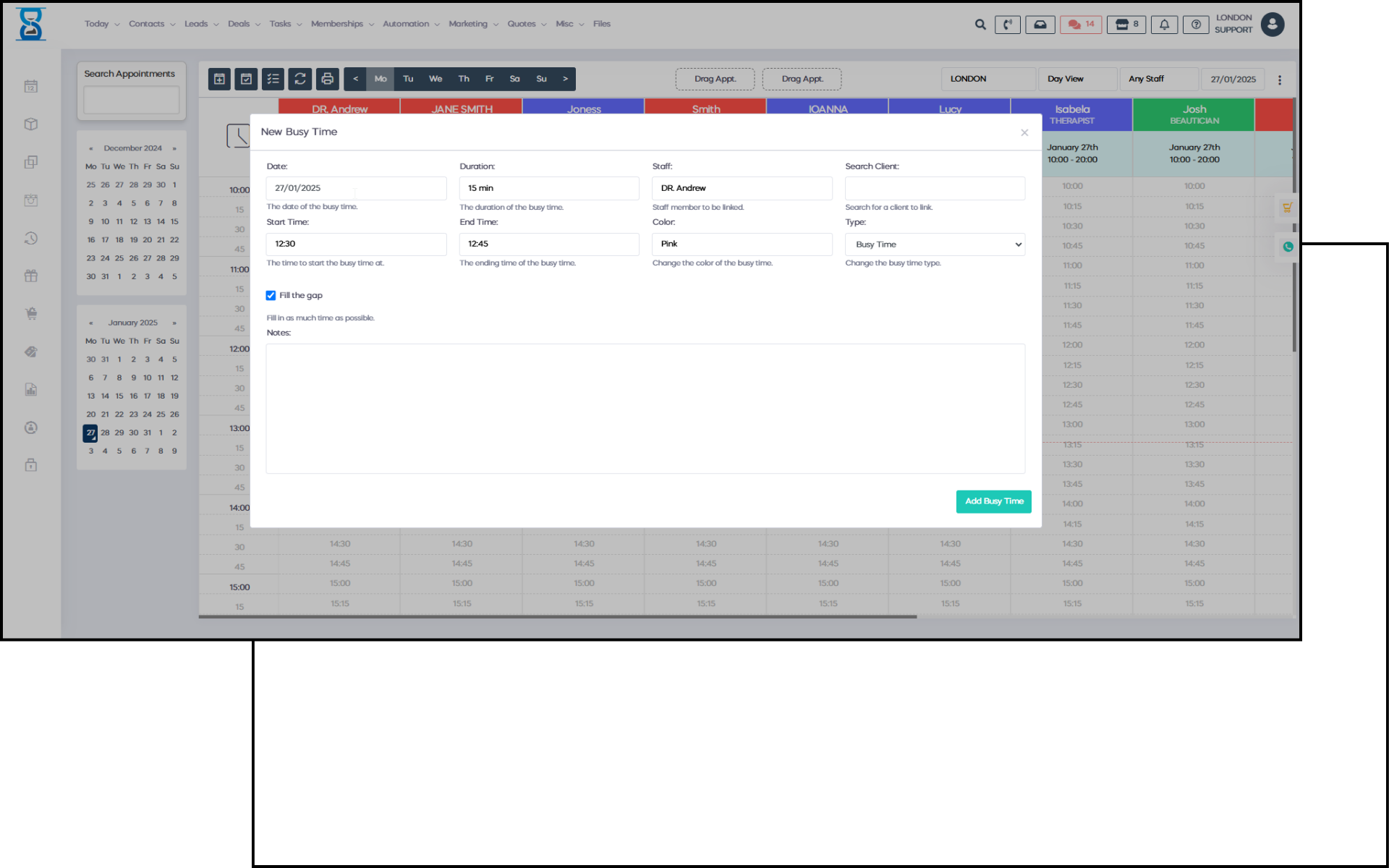Viewport: 1389px width, 868px height.
Task: Change the Color field showing Pink
Action: coord(742,244)
